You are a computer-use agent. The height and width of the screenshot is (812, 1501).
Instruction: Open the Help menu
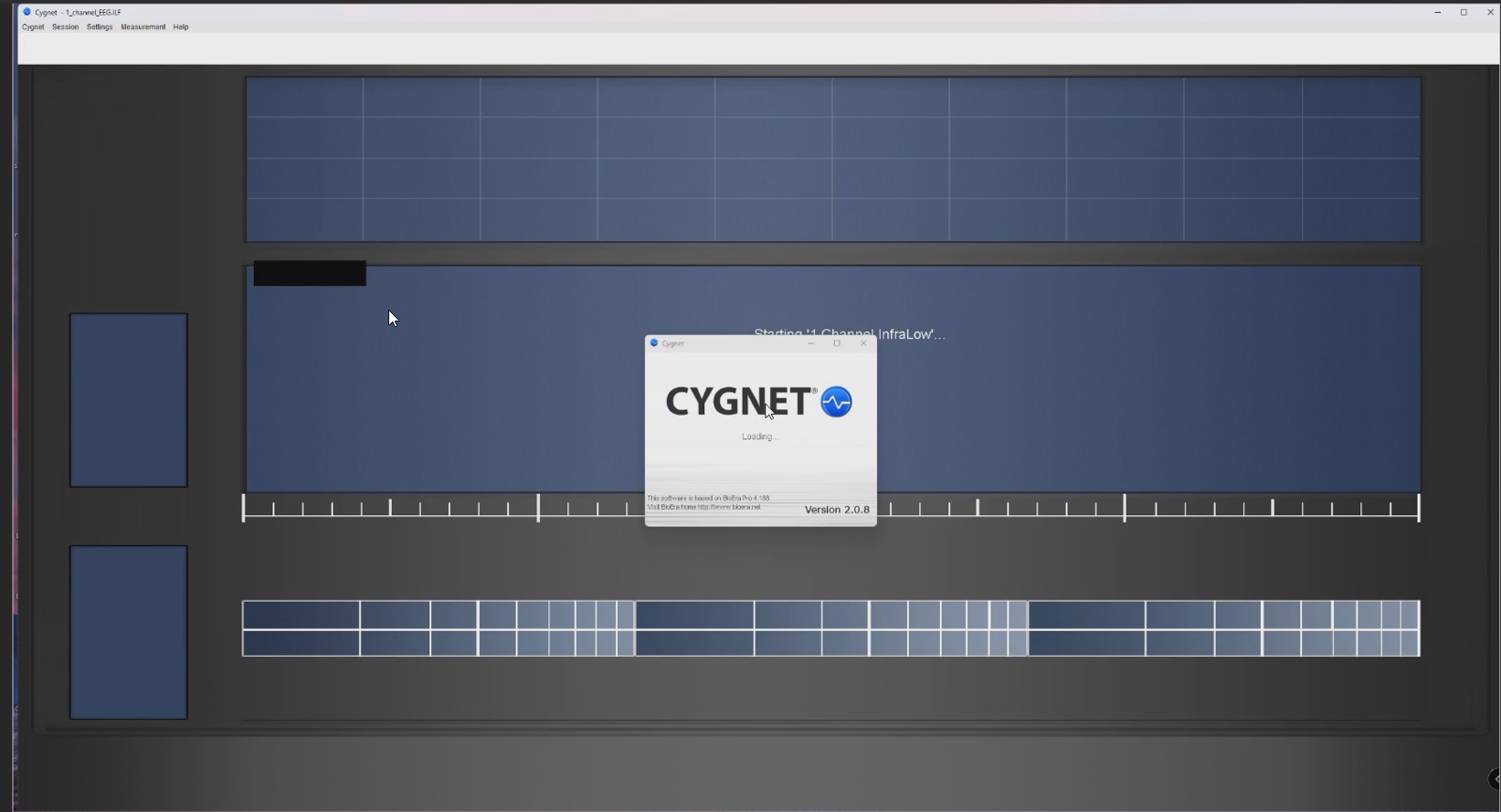[x=181, y=27]
